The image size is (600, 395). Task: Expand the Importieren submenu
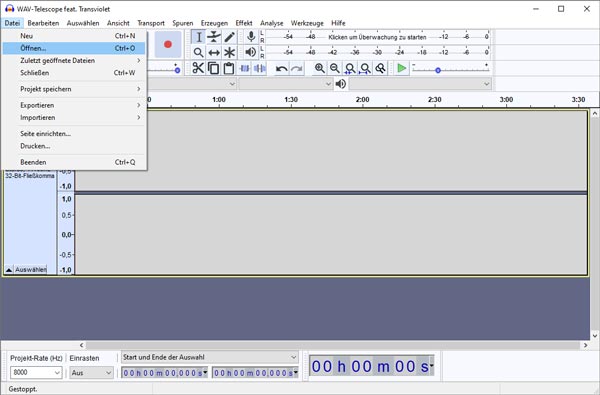point(74,118)
